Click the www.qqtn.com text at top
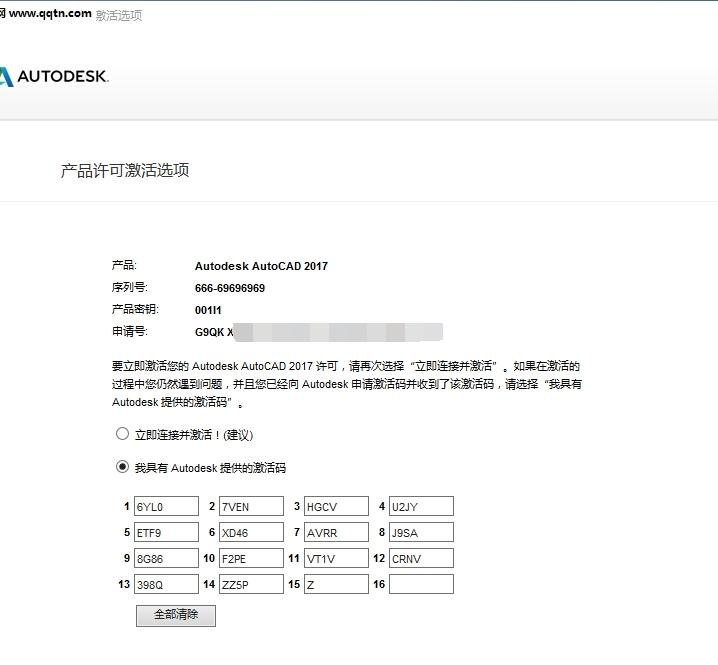The width and height of the screenshot is (718, 665). point(50,13)
